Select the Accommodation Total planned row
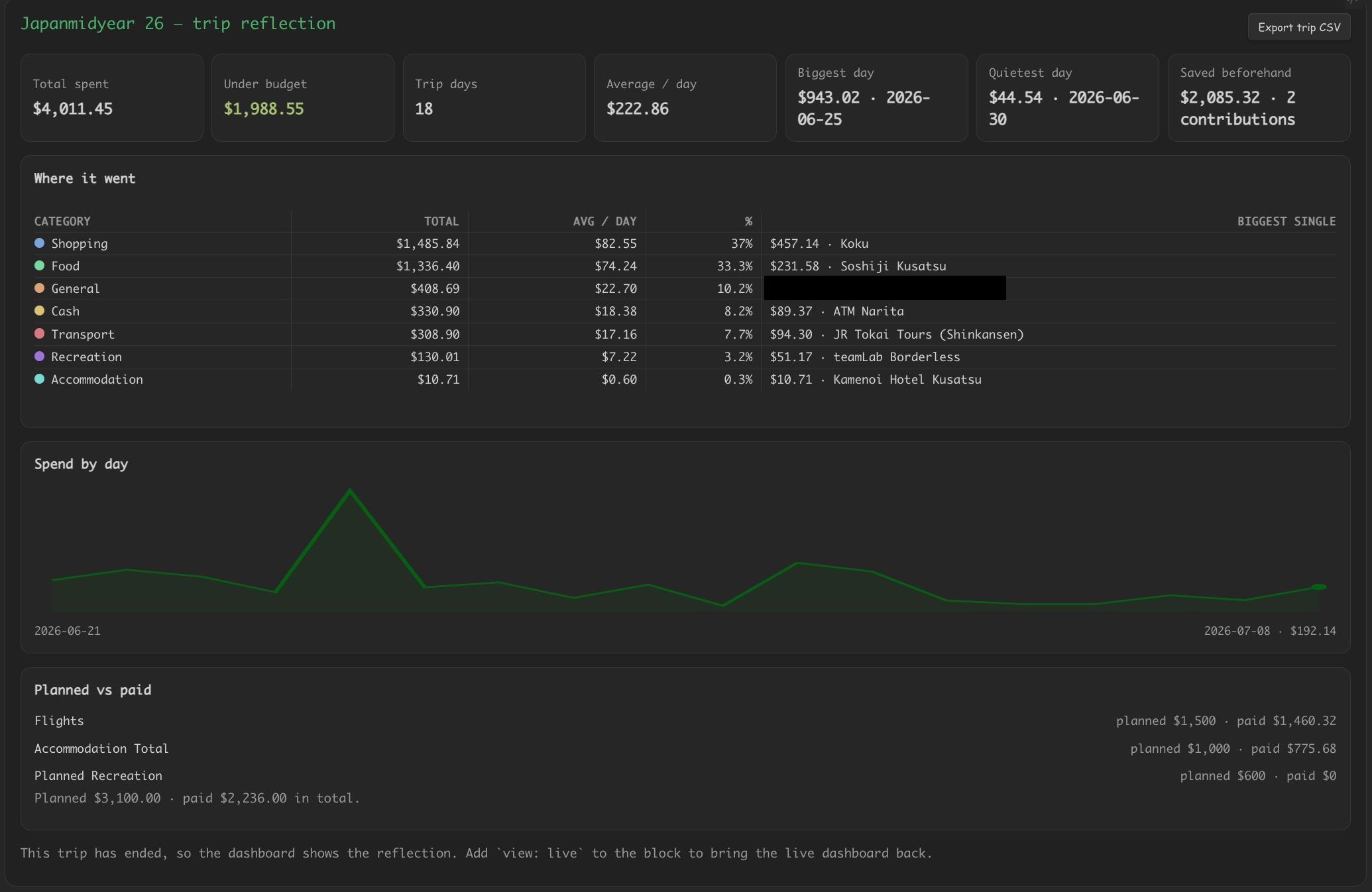 (685, 748)
